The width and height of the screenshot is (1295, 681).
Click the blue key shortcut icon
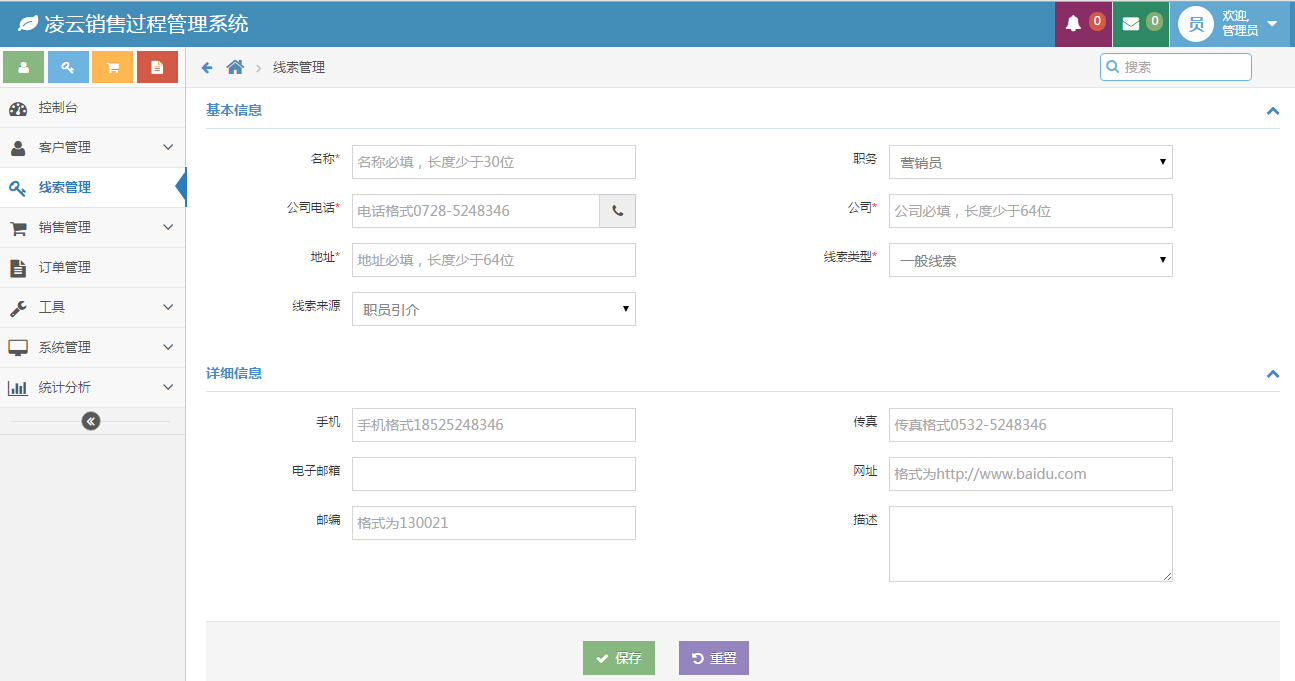pos(68,67)
